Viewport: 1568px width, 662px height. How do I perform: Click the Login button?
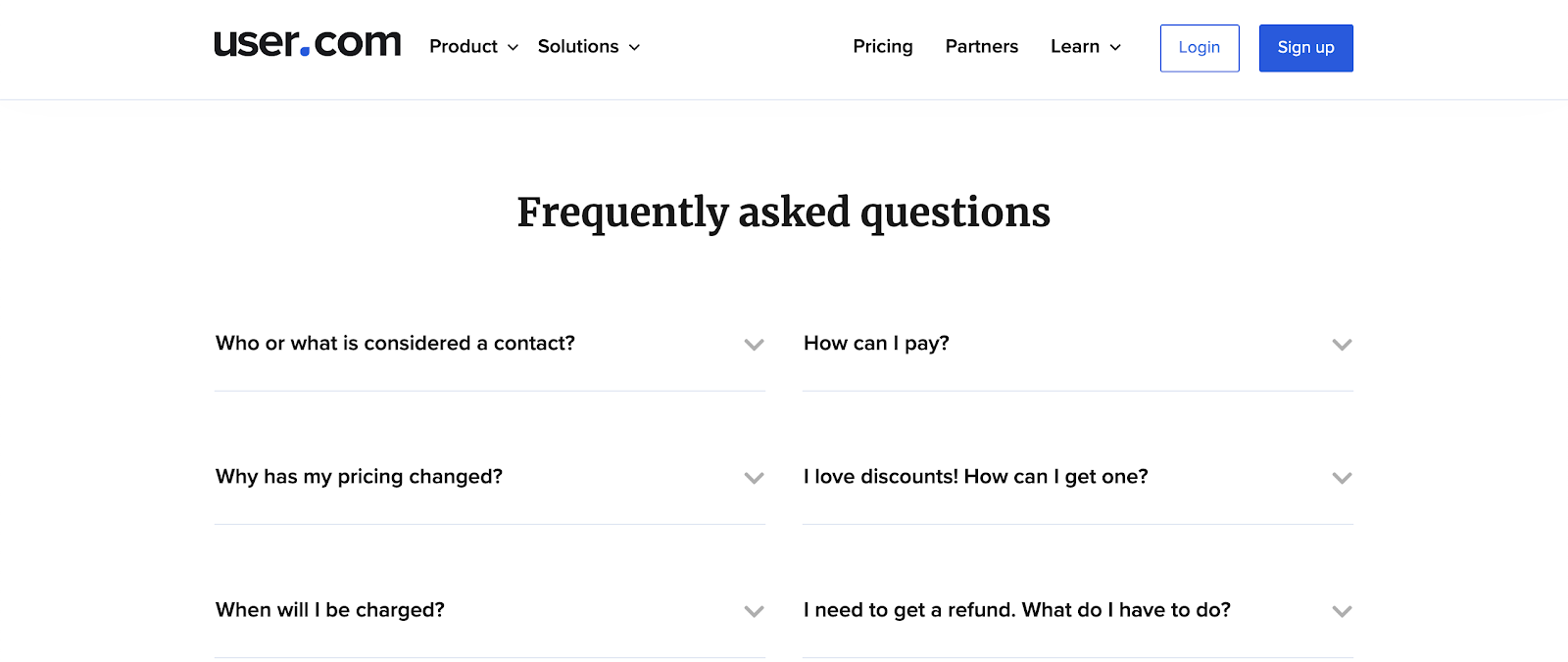pos(1199,47)
